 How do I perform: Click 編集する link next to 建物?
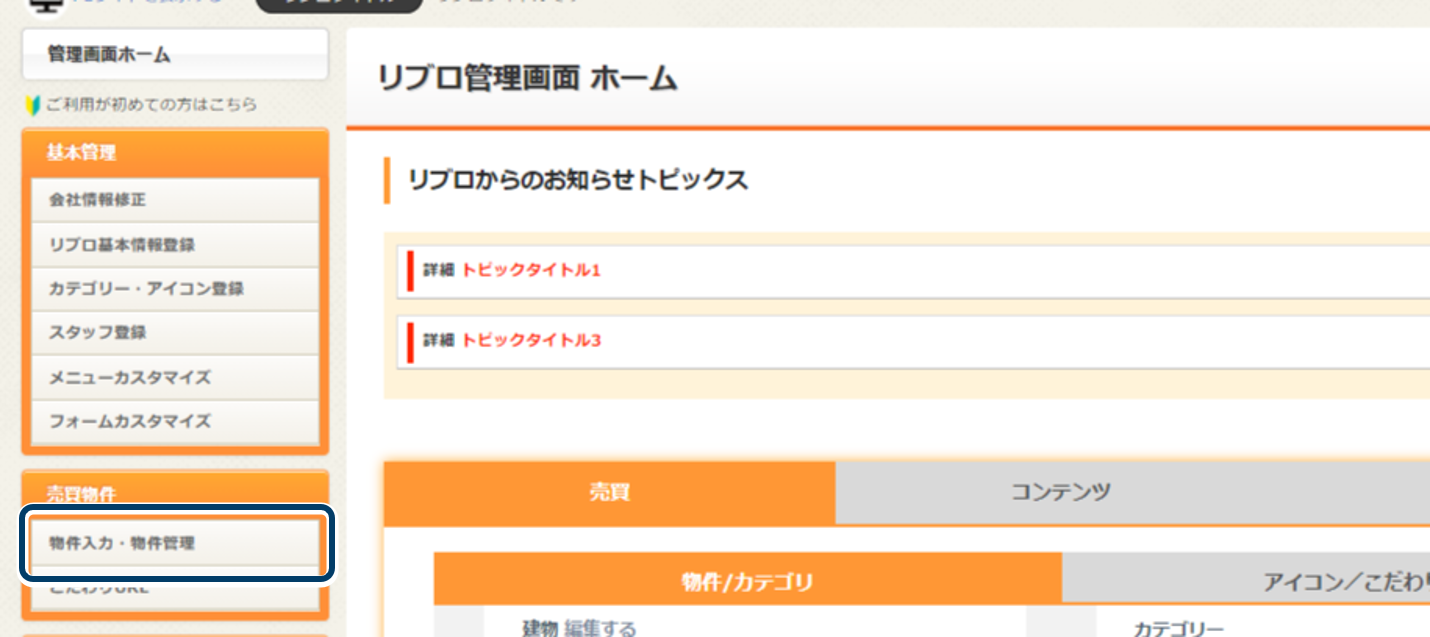point(600,628)
